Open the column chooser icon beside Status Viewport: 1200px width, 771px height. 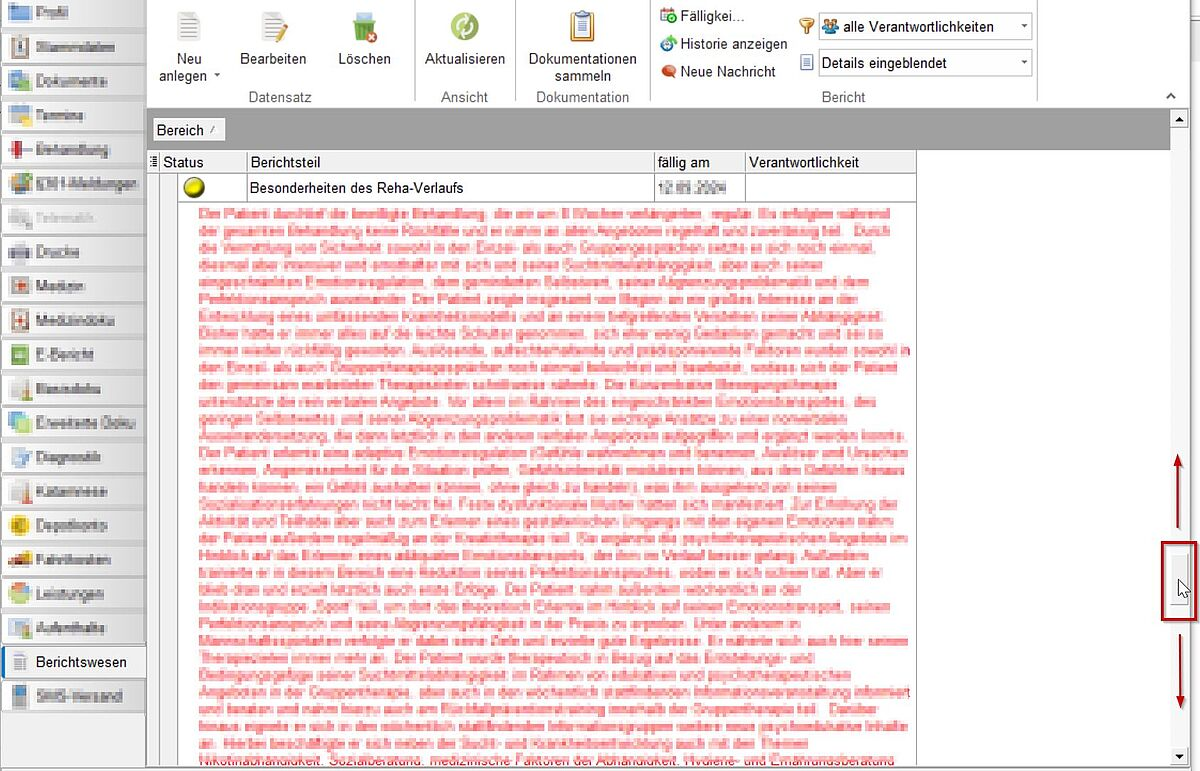[153, 162]
